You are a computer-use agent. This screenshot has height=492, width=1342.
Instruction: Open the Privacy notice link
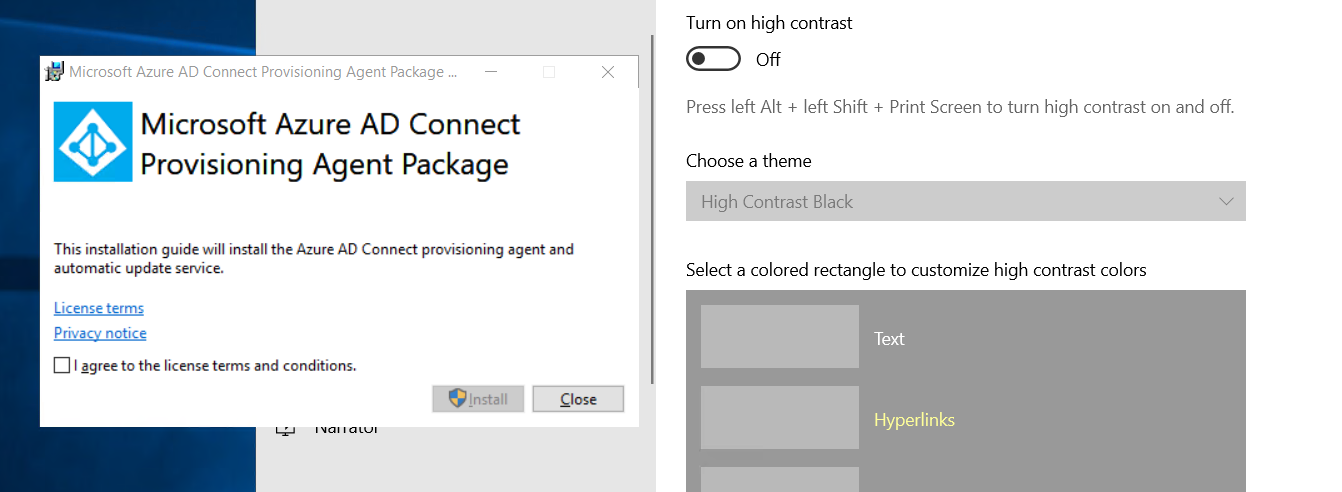tap(100, 333)
